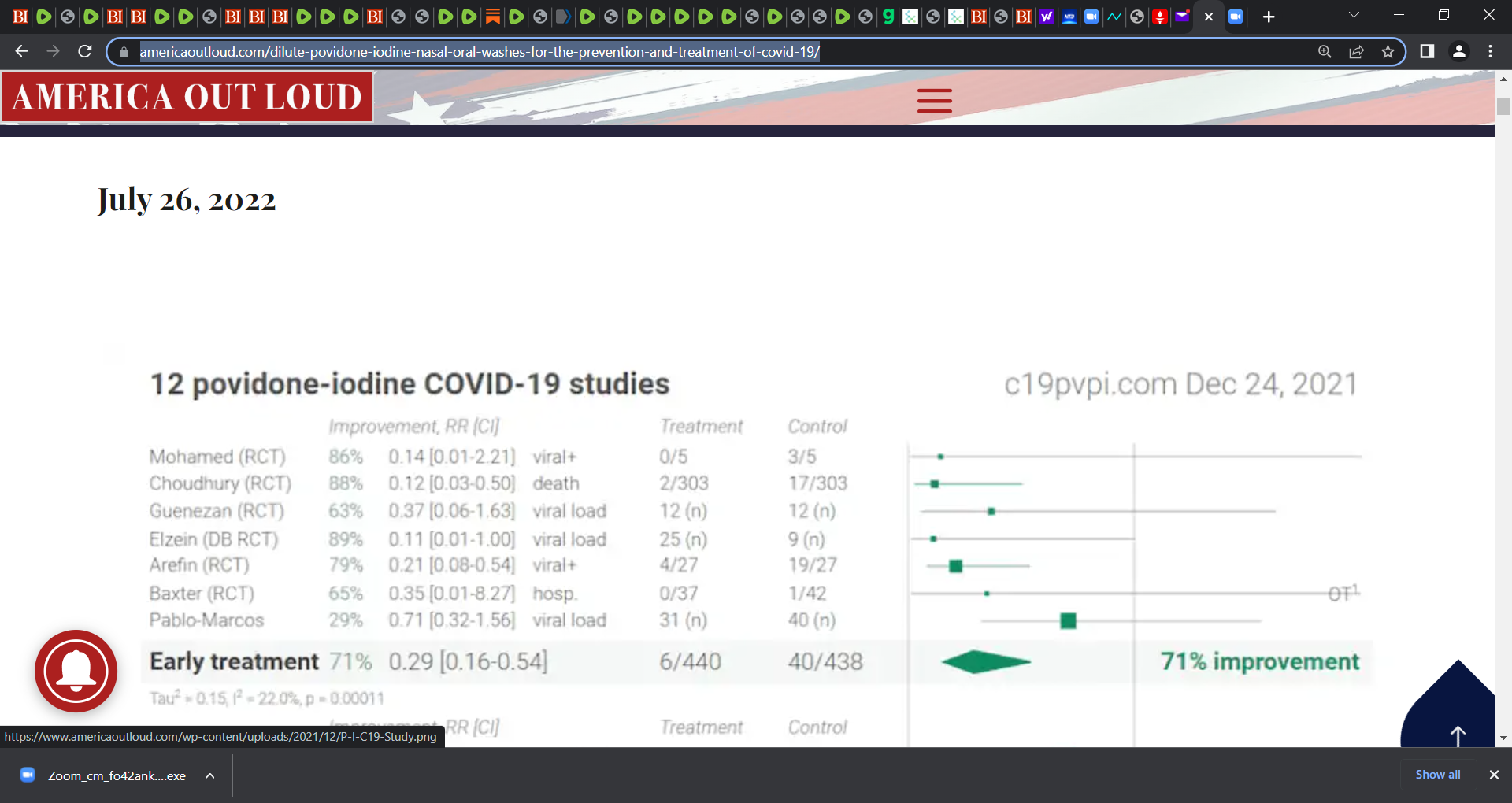Click the date 'July 26, 2022'
The image size is (1512, 803).
pyautogui.click(x=187, y=200)
